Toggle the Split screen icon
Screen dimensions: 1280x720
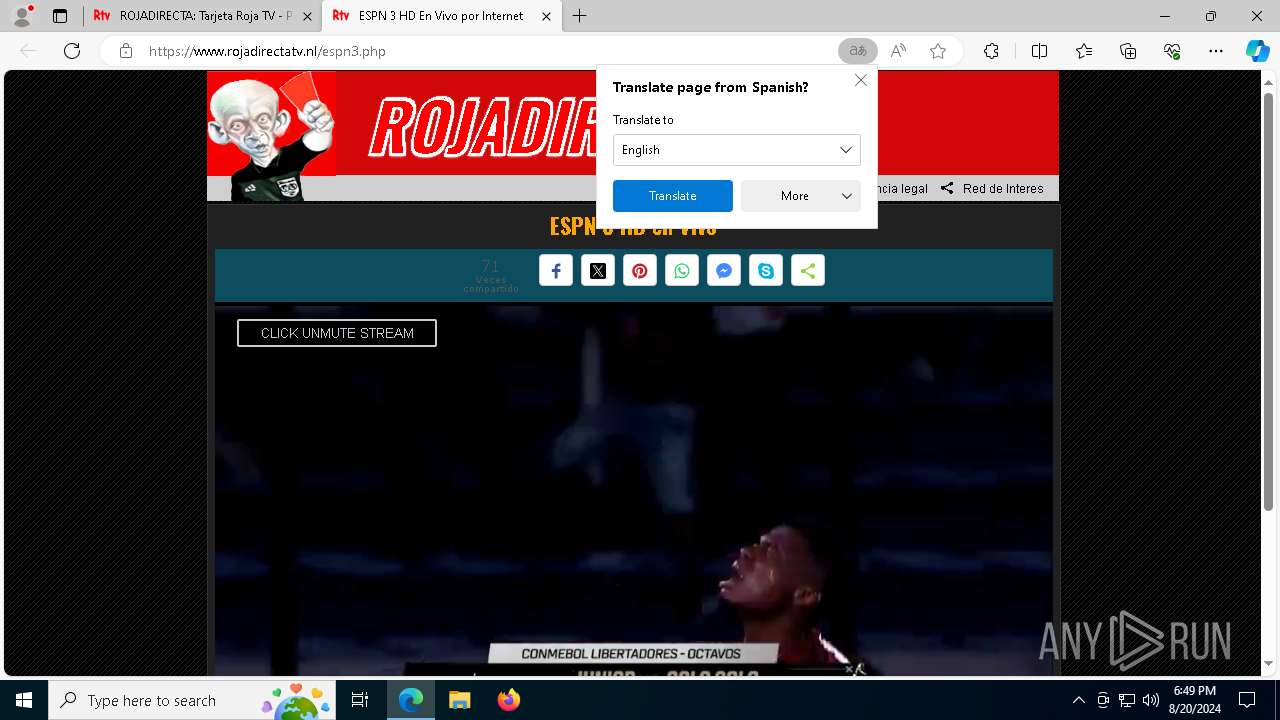(x=1039, y=51)
